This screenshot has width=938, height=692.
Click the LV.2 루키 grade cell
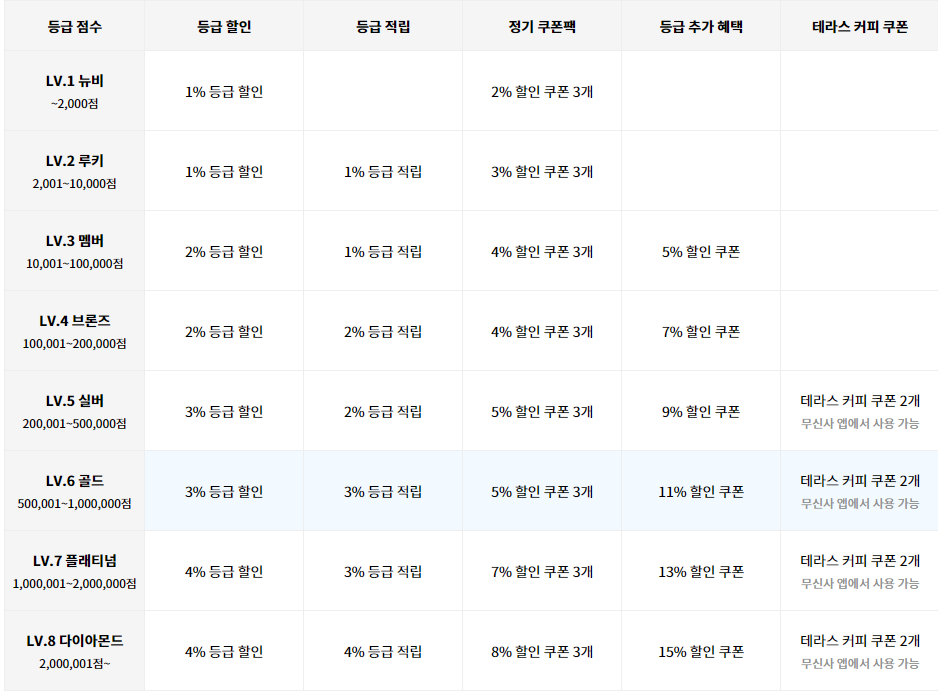pos(74,171)
